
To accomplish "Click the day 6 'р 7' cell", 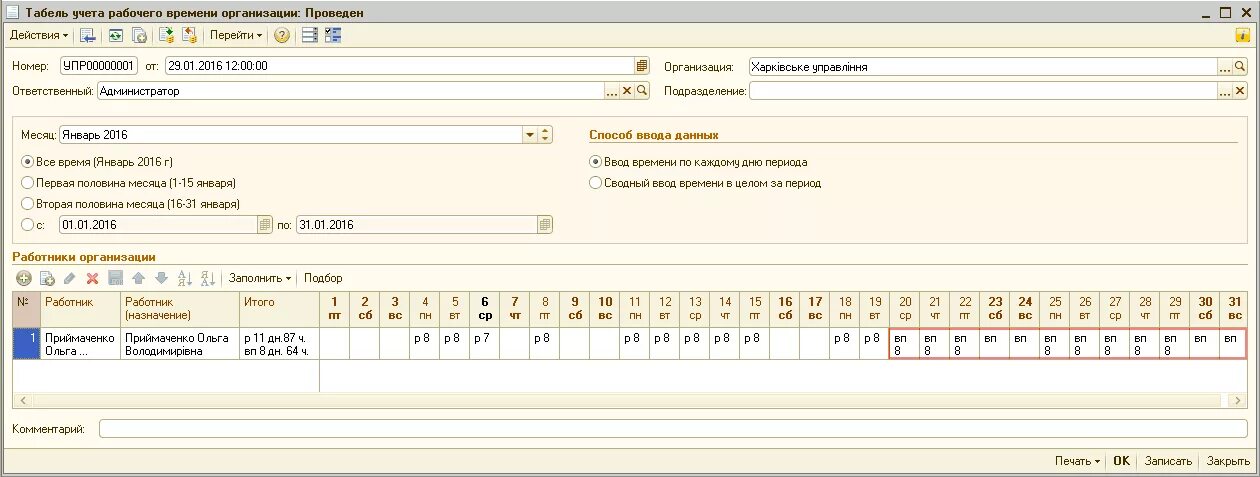I will [x=485, y=343].
